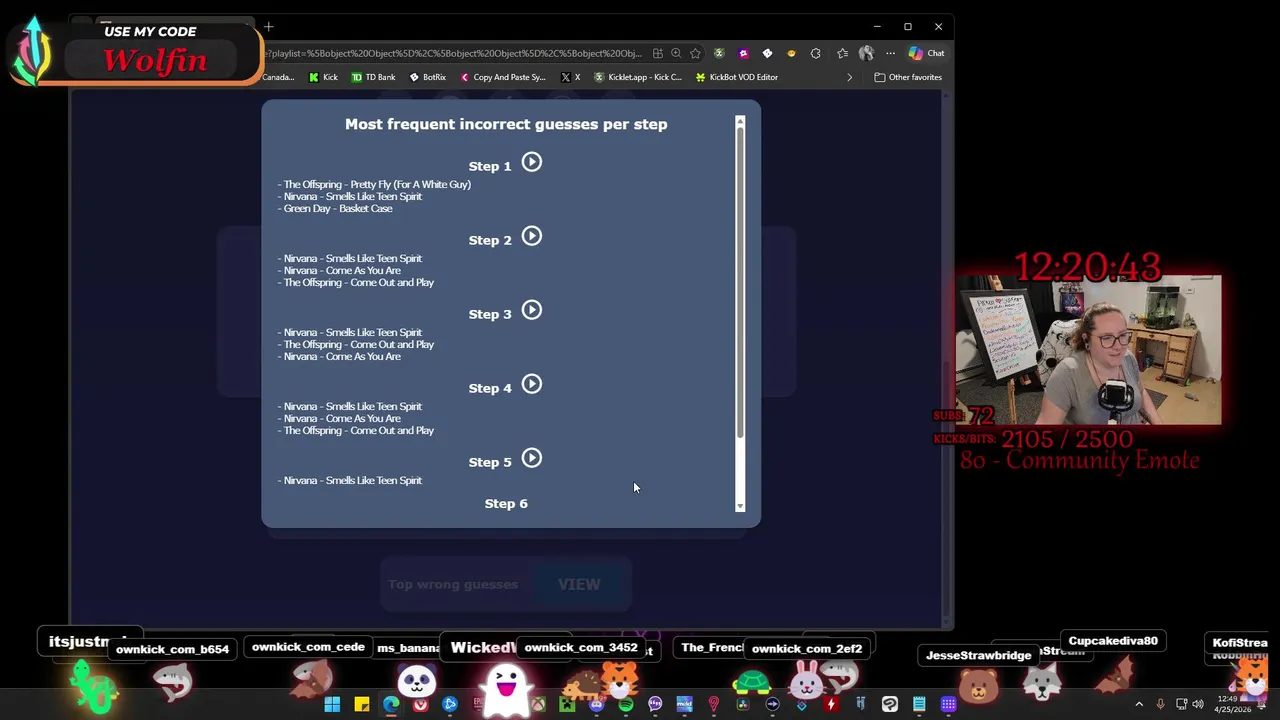Add this page to favorites star
This screenshot has height=720, width=1280.
(x=695, y=53)
